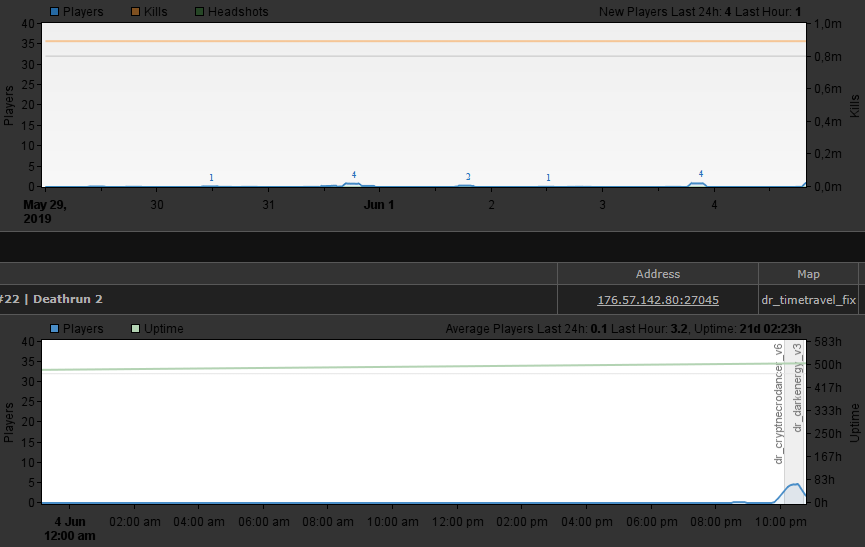The width and height of the screenshot is (865, 547).
Task: Click Players legend entry in the uptime chart
Action: click(82, 328)
